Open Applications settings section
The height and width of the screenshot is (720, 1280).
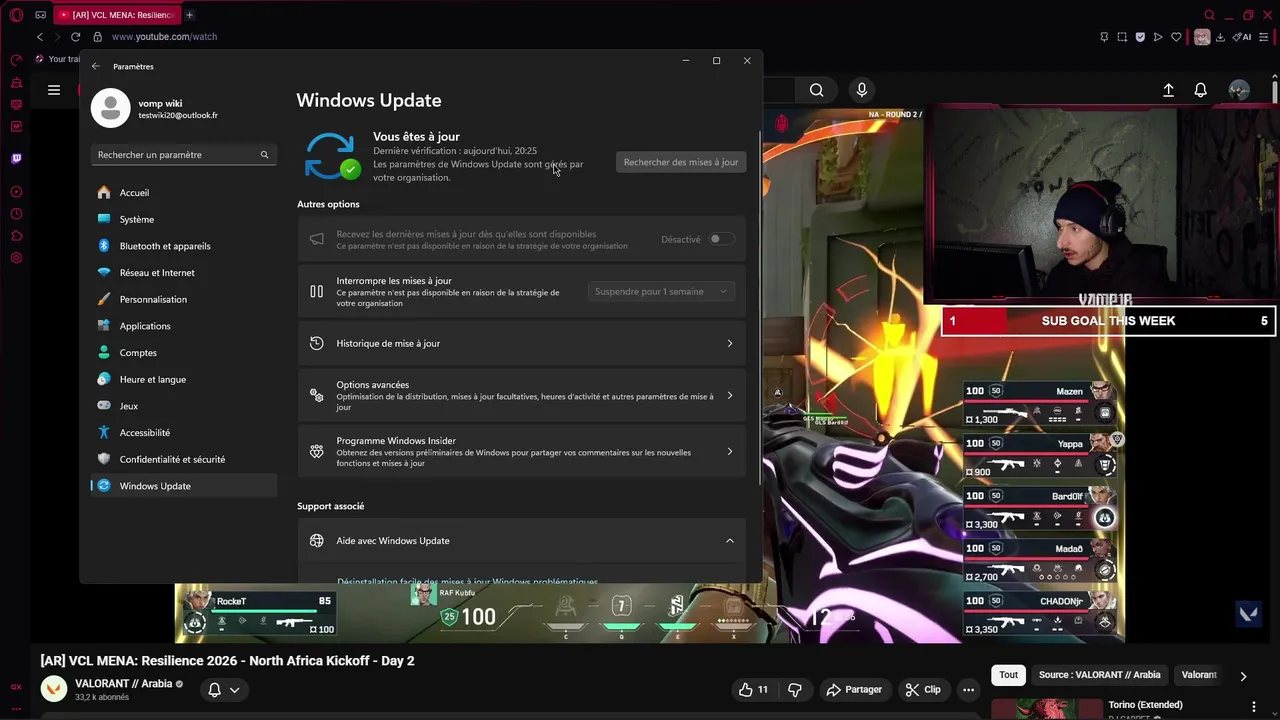pos(183,326)
